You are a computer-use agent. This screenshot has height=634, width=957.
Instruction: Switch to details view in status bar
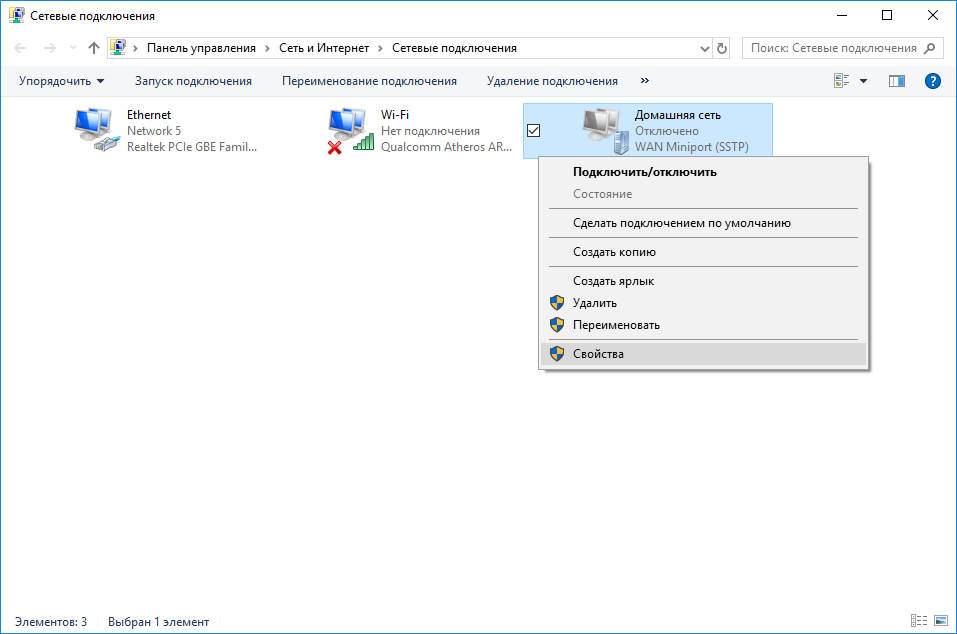pyautogui.click(x=918, y=622)
